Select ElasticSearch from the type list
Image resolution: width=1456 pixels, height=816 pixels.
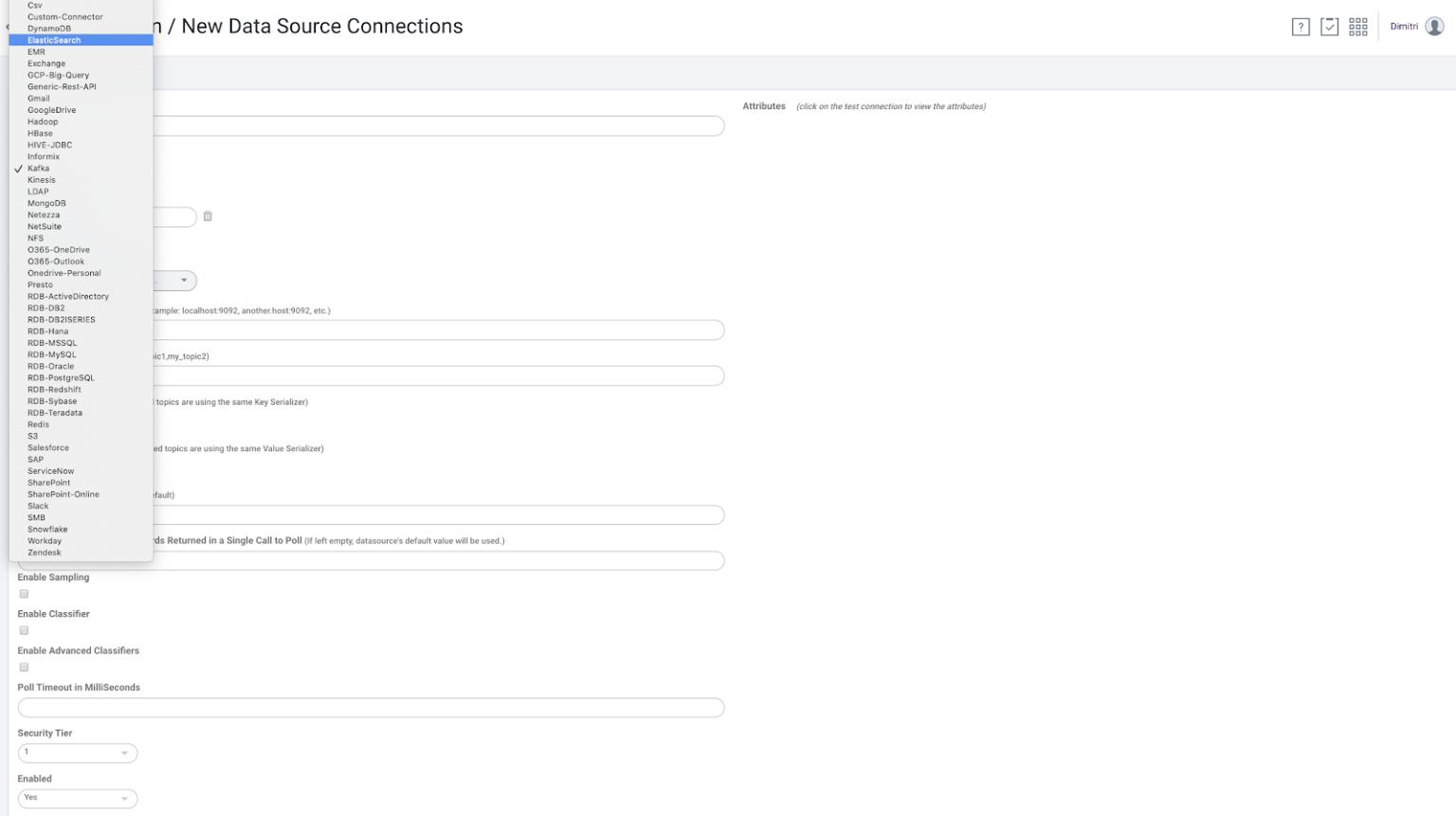[53, 40]
